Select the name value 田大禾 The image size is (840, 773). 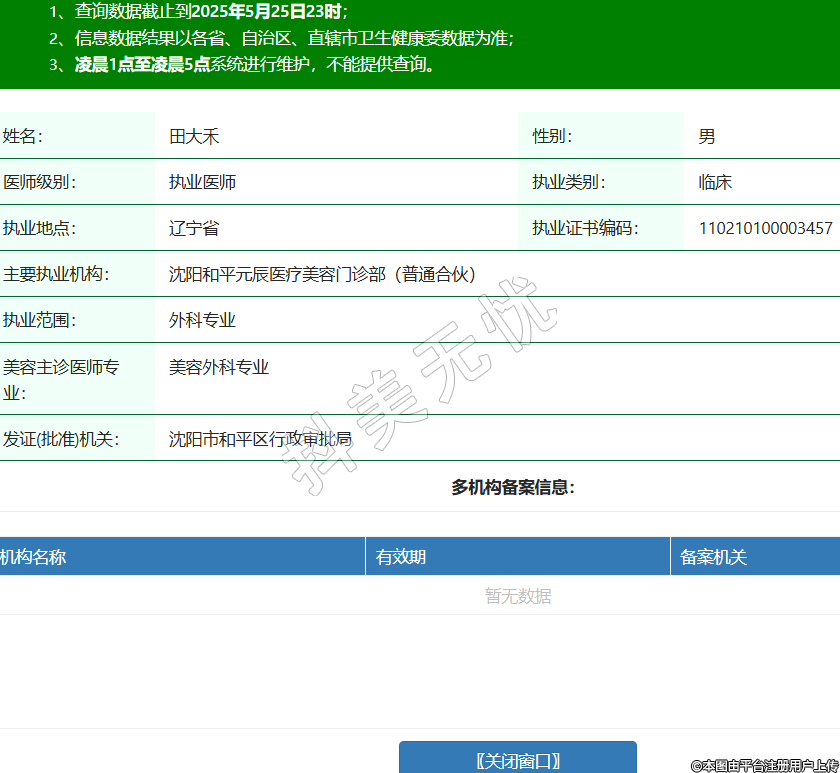pos(194,136)
